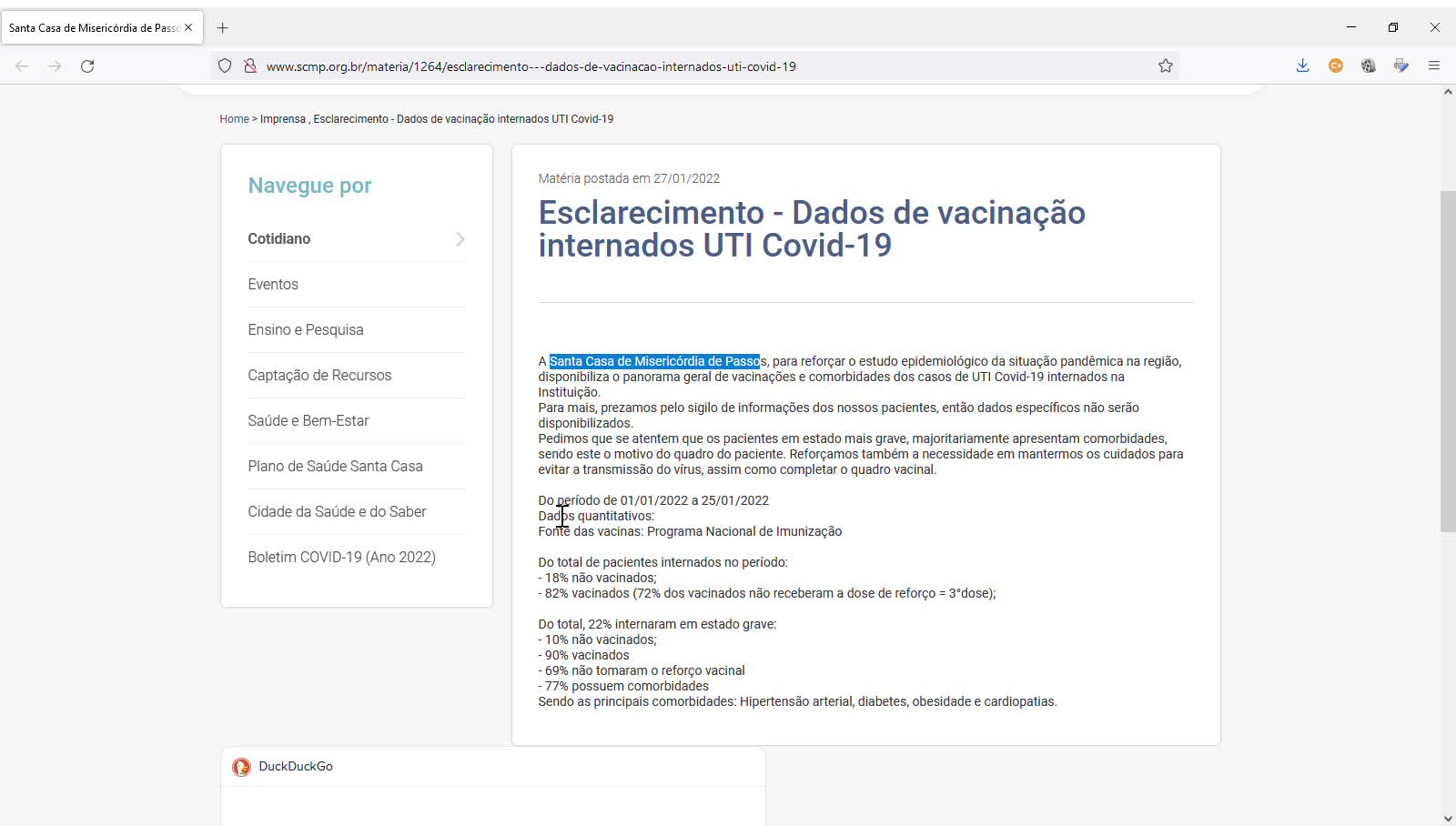Click the vertical scrollbar thumb
The image size is (1456, 826).
(x=1448, y=361)
